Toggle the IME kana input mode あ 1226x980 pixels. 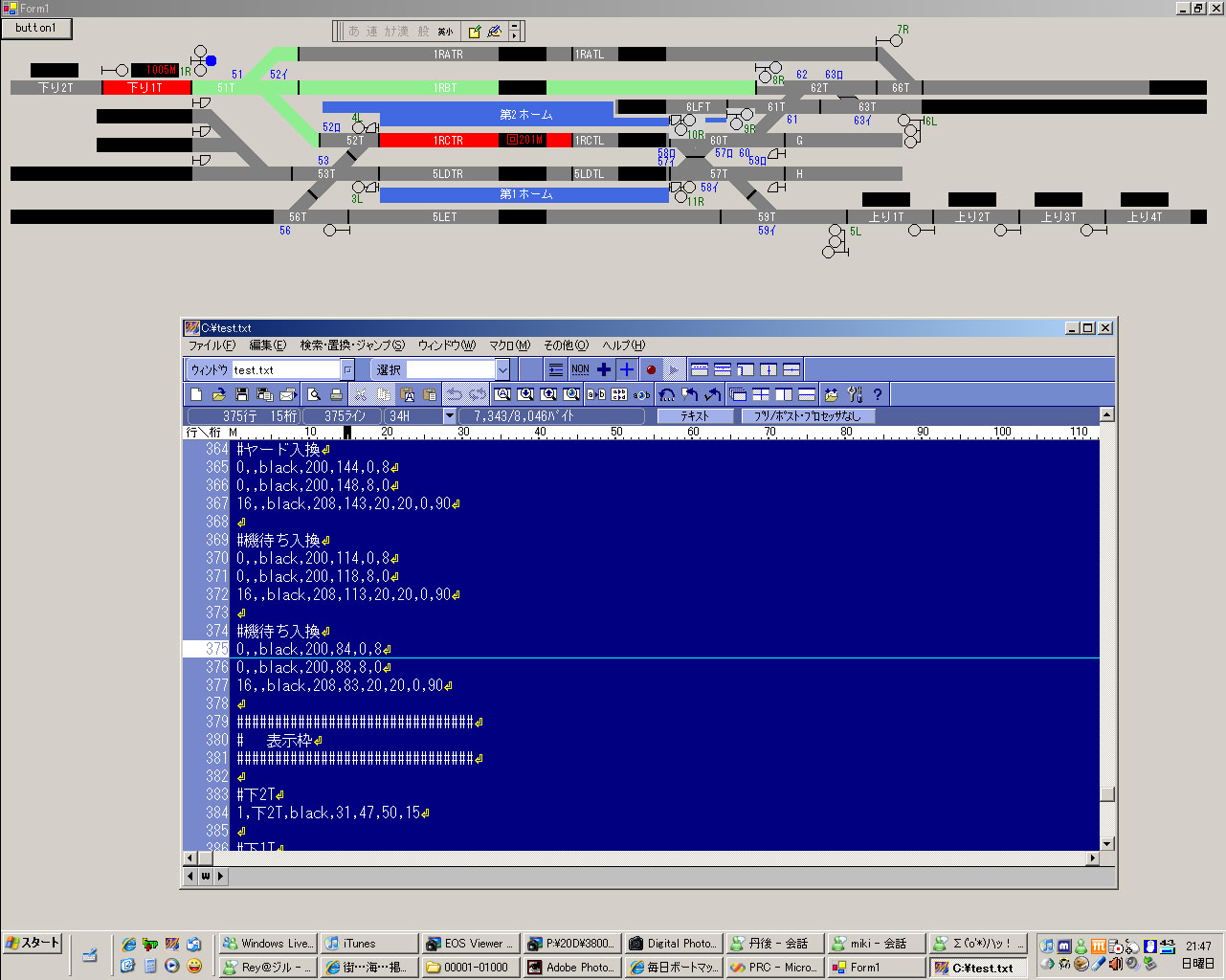tap(354, 32)
